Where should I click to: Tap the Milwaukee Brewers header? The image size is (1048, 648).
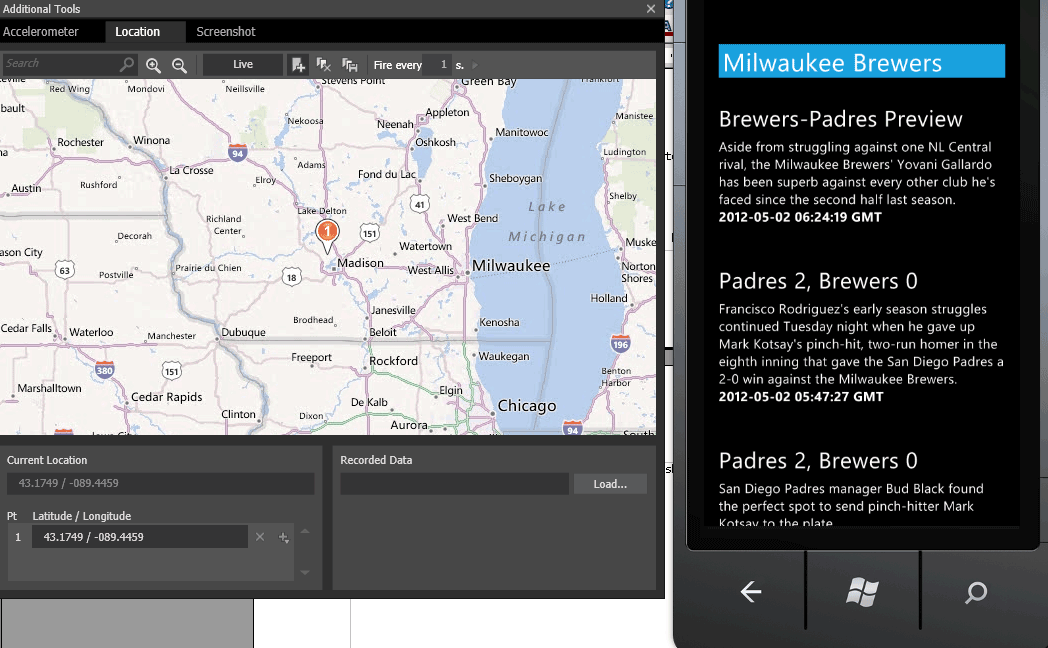(862, 61)
